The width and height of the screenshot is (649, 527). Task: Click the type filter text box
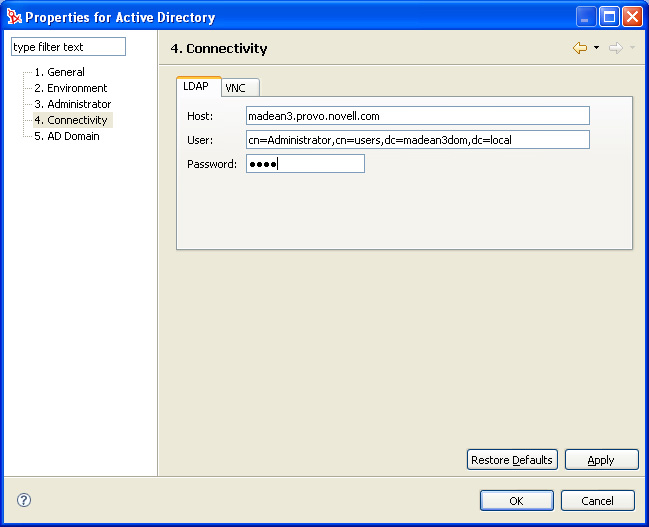[x=68, y=47]
